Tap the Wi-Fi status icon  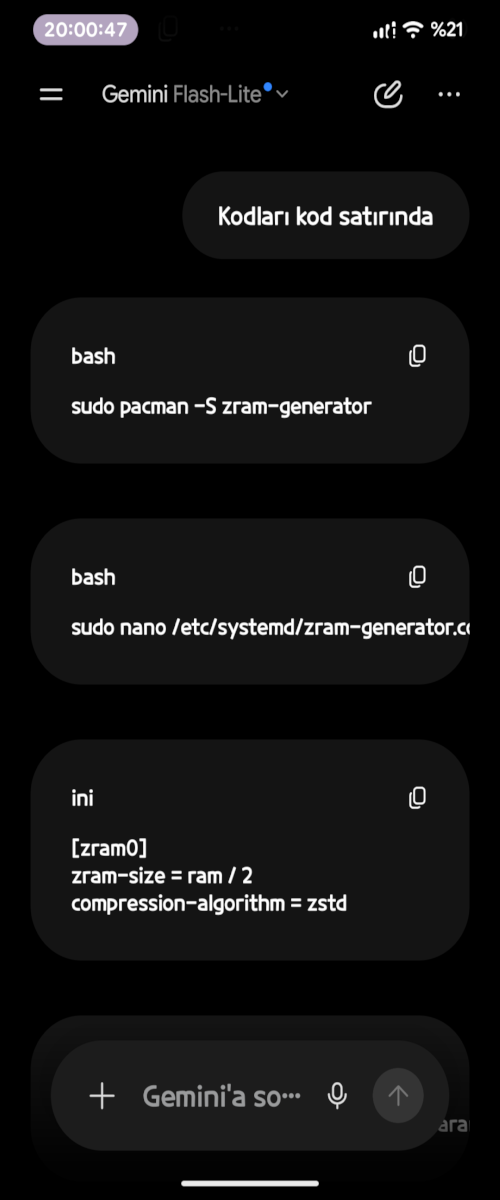tap(413, 30)
